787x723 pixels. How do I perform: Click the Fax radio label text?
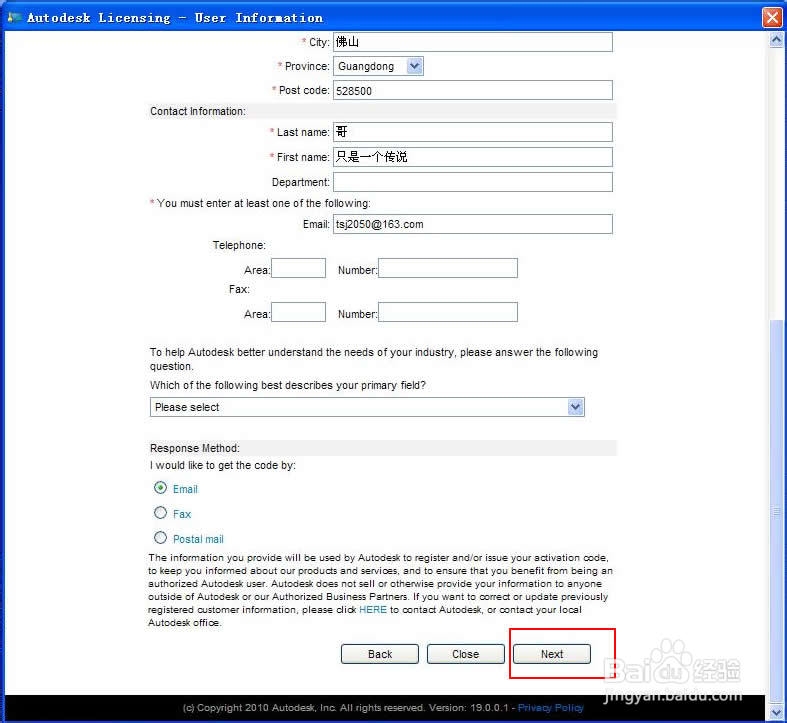[x=182, y=514]
